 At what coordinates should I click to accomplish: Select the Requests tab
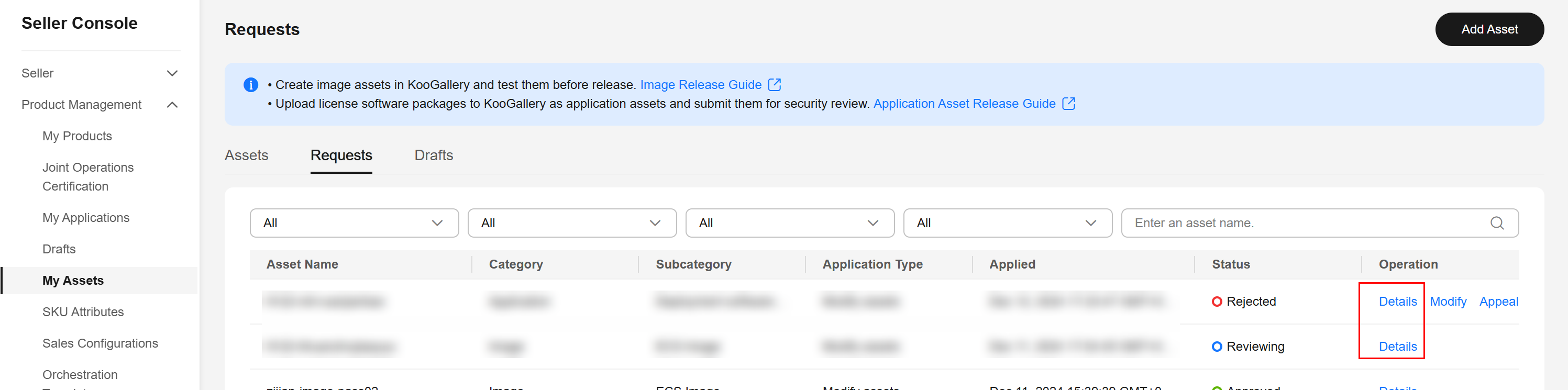click(x=341, y=155)
